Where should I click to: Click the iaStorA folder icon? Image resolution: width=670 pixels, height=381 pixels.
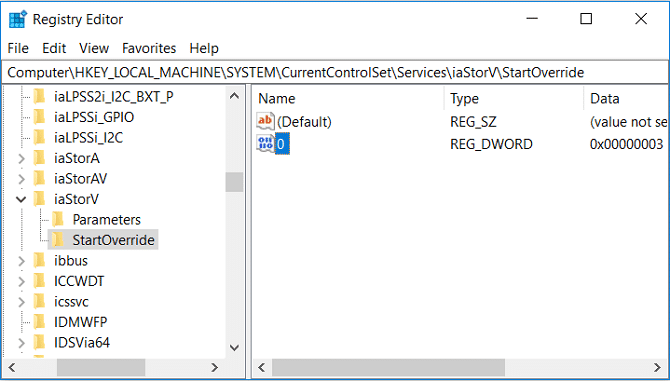tap(39, 158)
